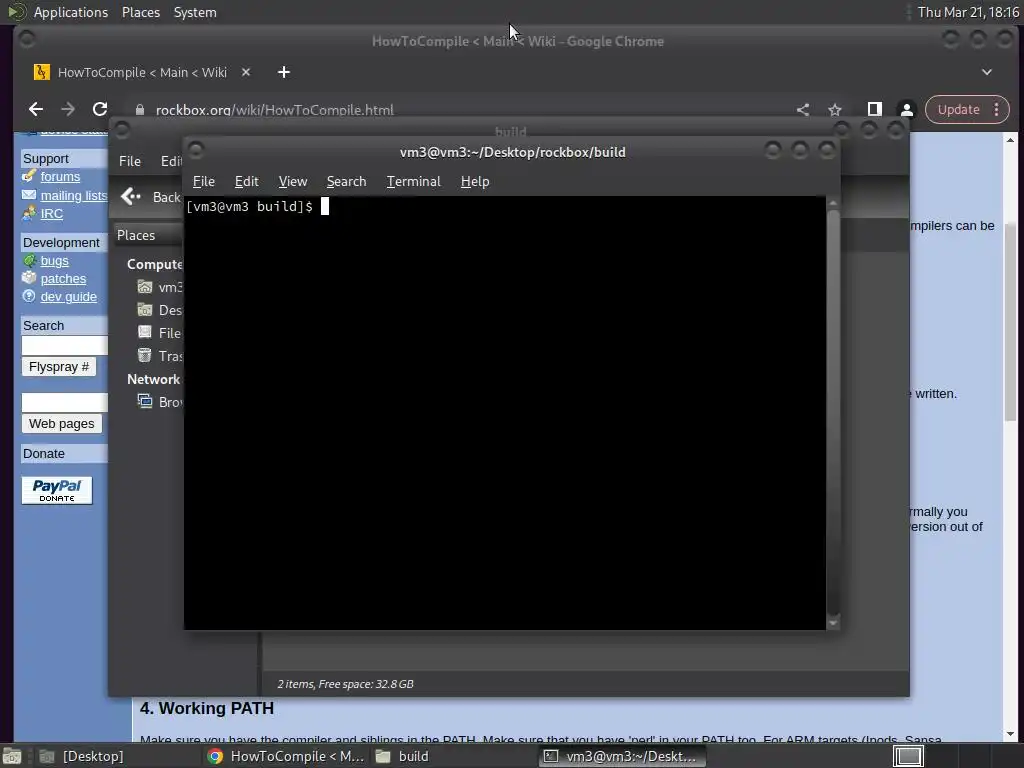
Task: Click the Web pages button
Action: pos(61,424)
